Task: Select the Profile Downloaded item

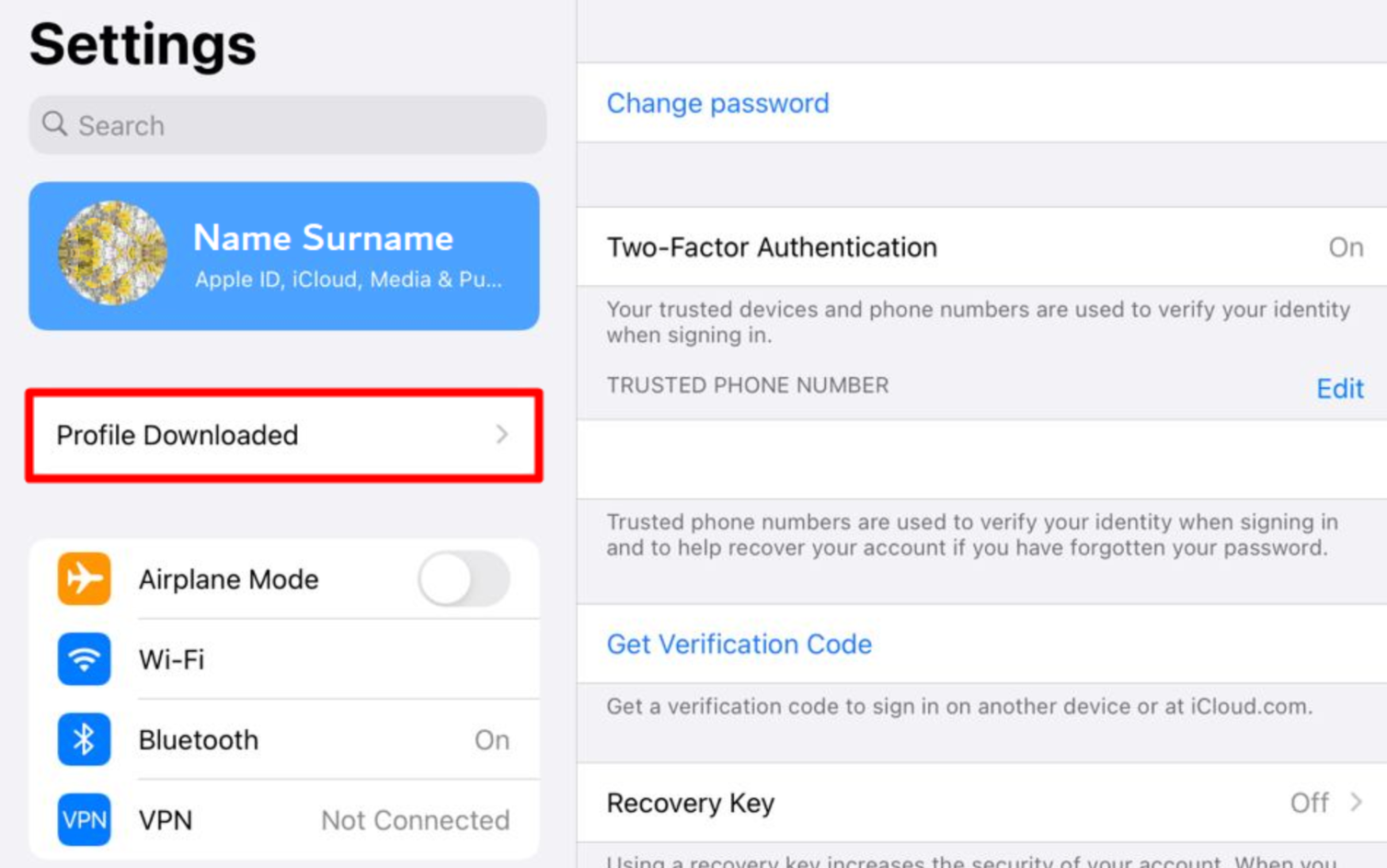Action: (x=284, y=435)
